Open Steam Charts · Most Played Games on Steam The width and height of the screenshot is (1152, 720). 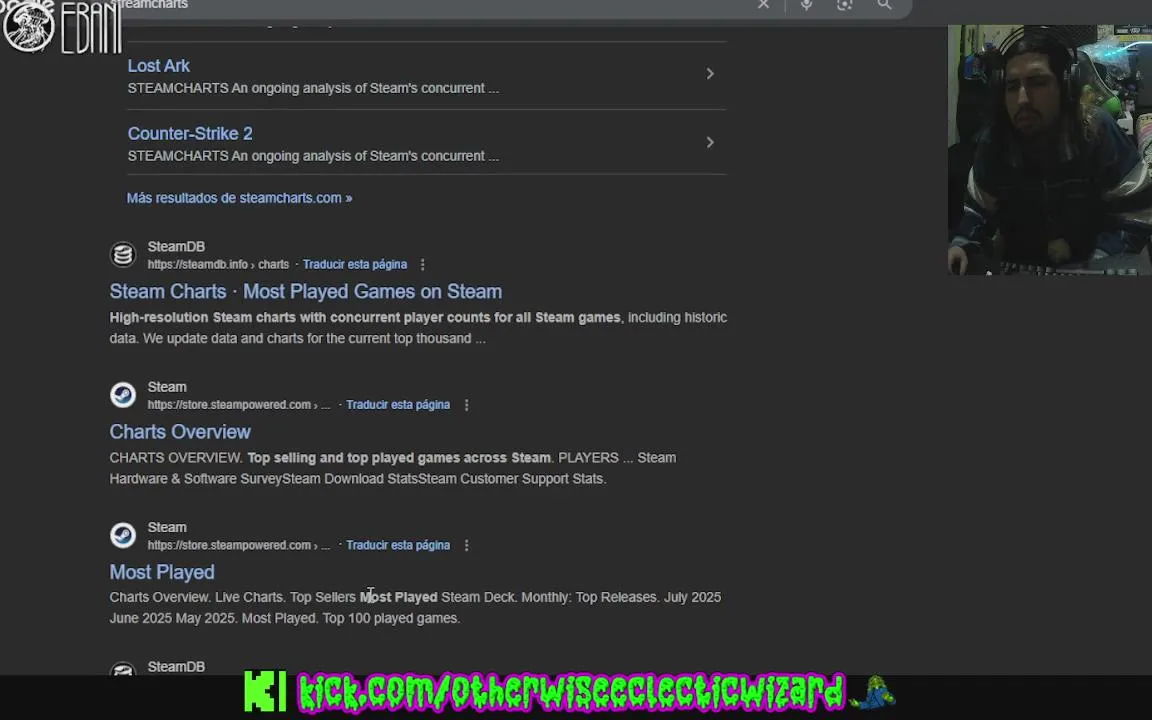pyautogui.click(x=306, y=292)
